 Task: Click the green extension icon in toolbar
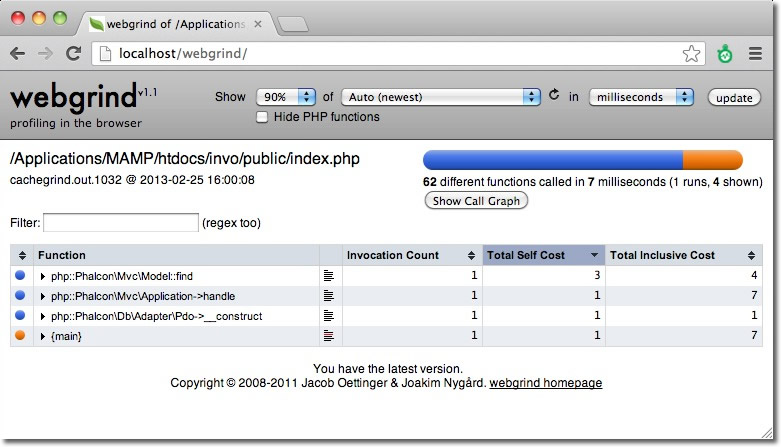(725, 54)
